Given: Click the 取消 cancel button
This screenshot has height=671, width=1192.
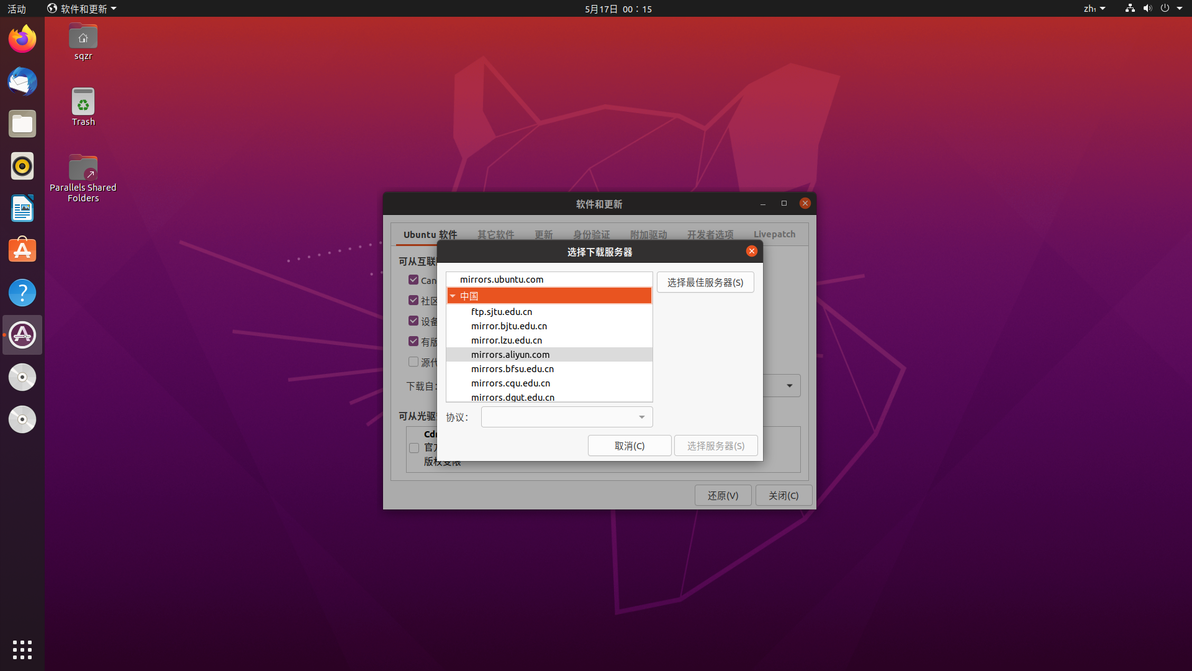Looking at the screenshot, I should pos(629,445).
